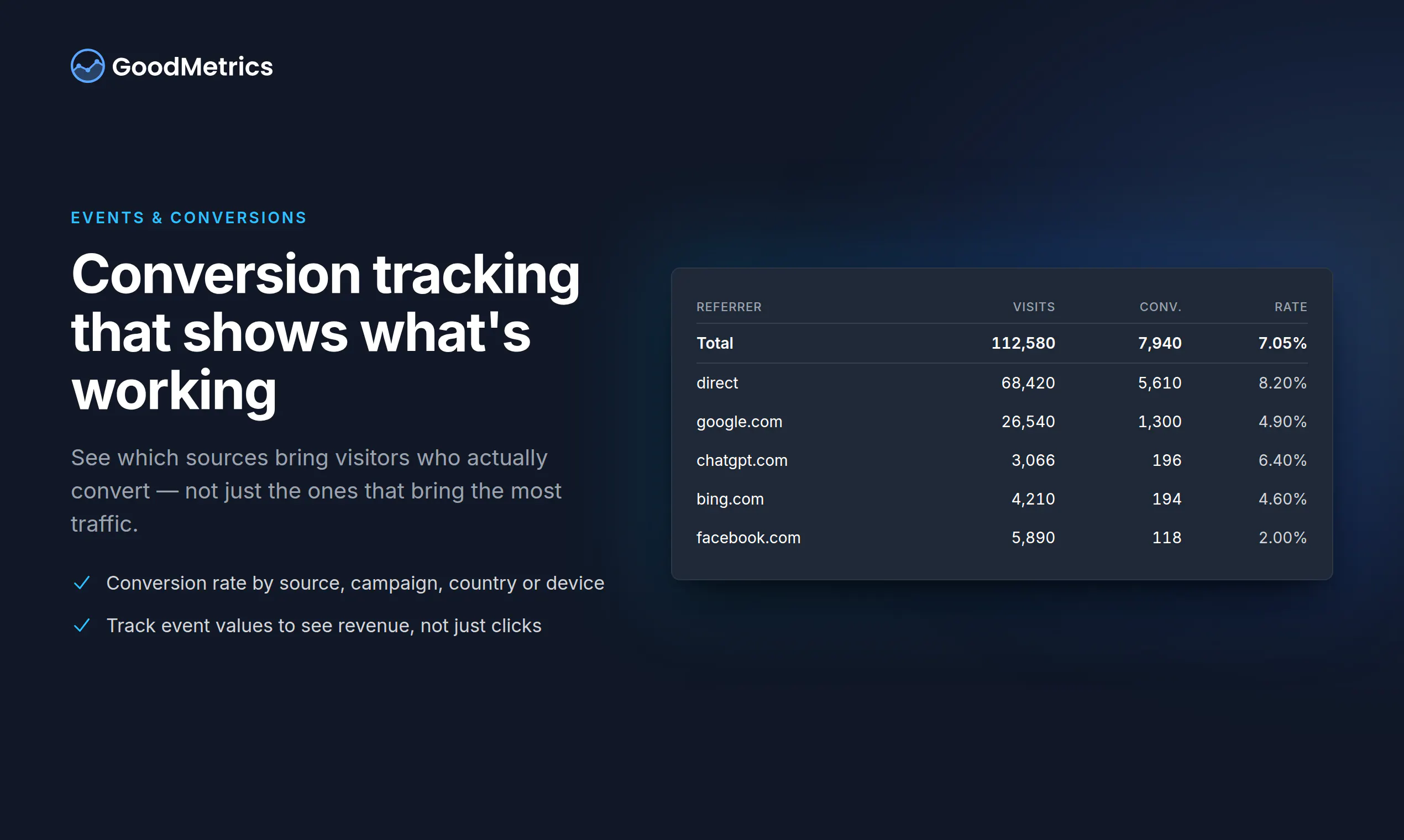The height and width of the screenshot is (840, 1404).
Task: Click rate value 4.90%
Action: (1282, 422)
